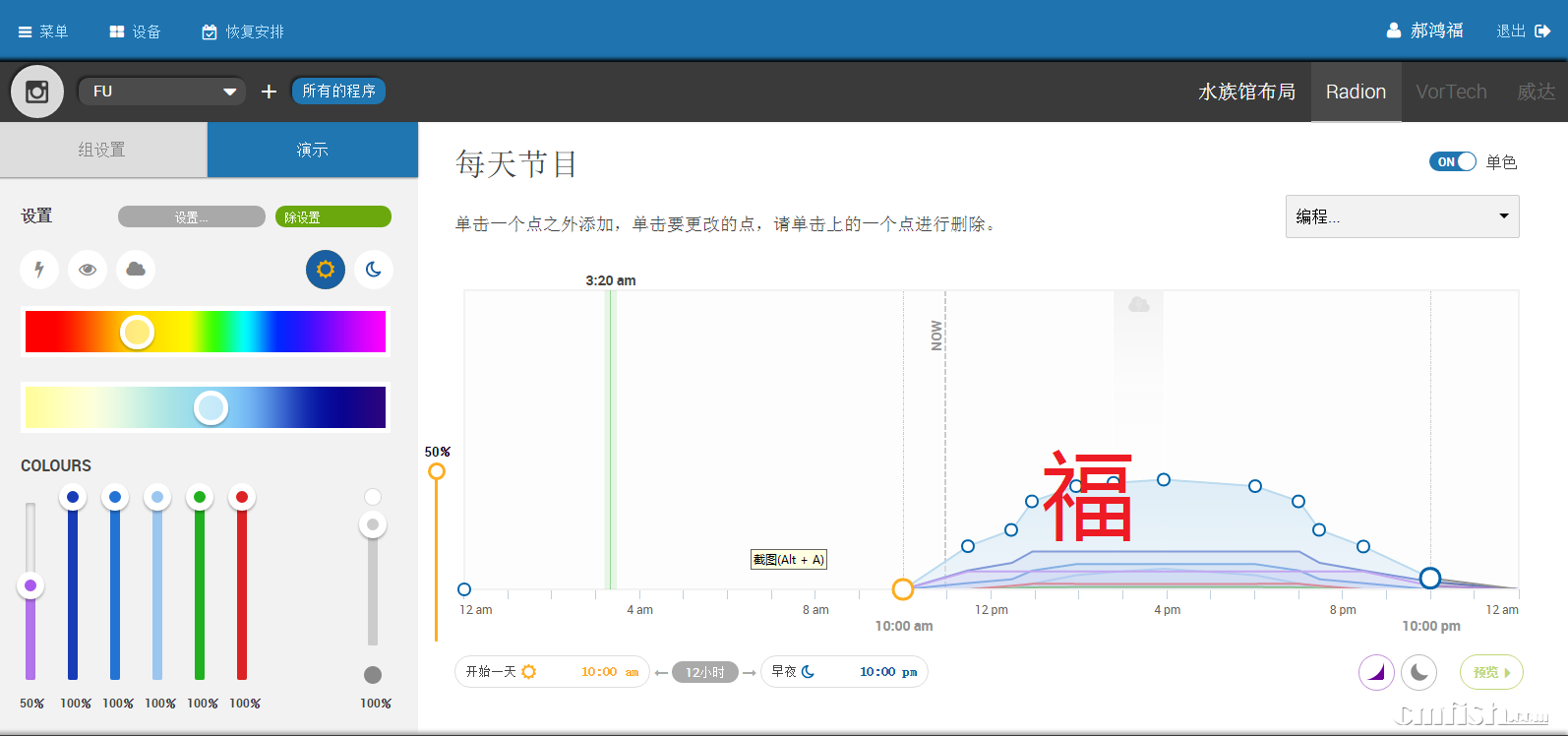
Task: Click the 截图(Alt + A) tooltip
Action: click(789, 560)
